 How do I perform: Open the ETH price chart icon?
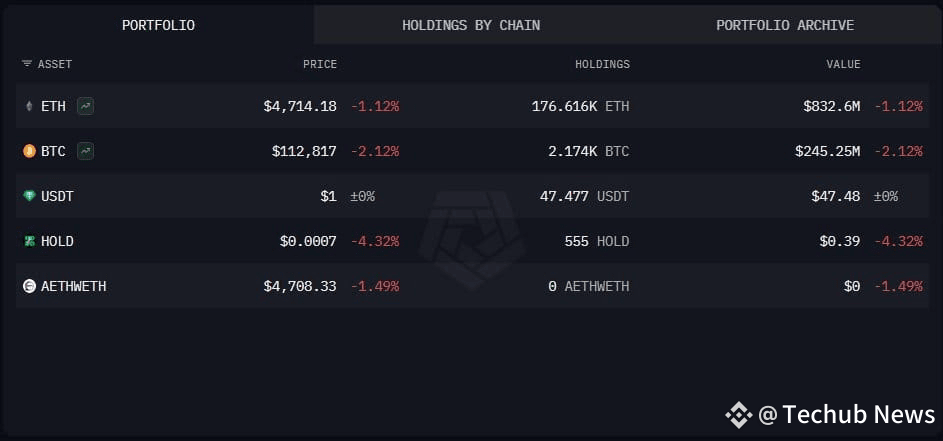click(x=85, y=106)
